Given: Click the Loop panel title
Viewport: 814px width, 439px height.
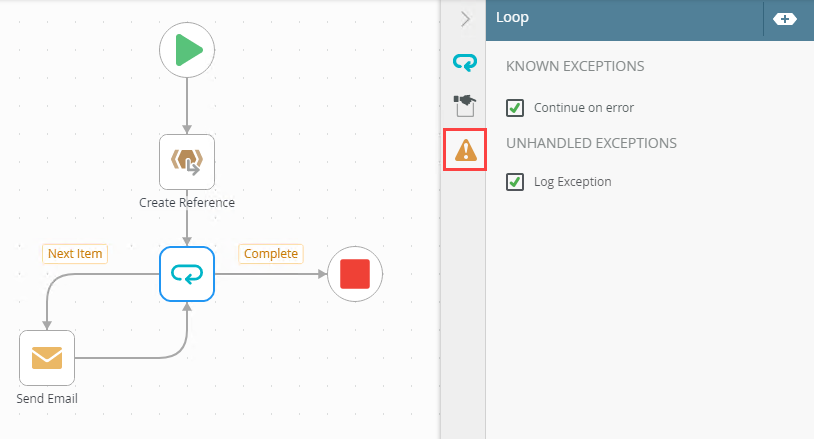Looking at the screenshot, I should (512, 18).
